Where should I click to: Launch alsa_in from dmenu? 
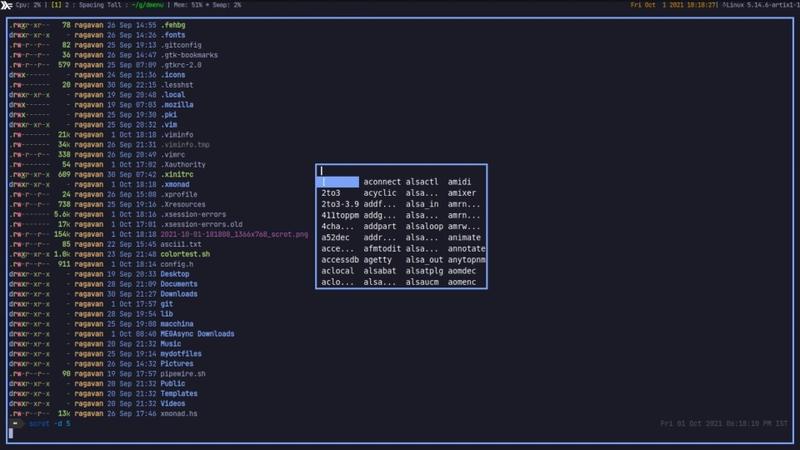[x=422, y=204]
